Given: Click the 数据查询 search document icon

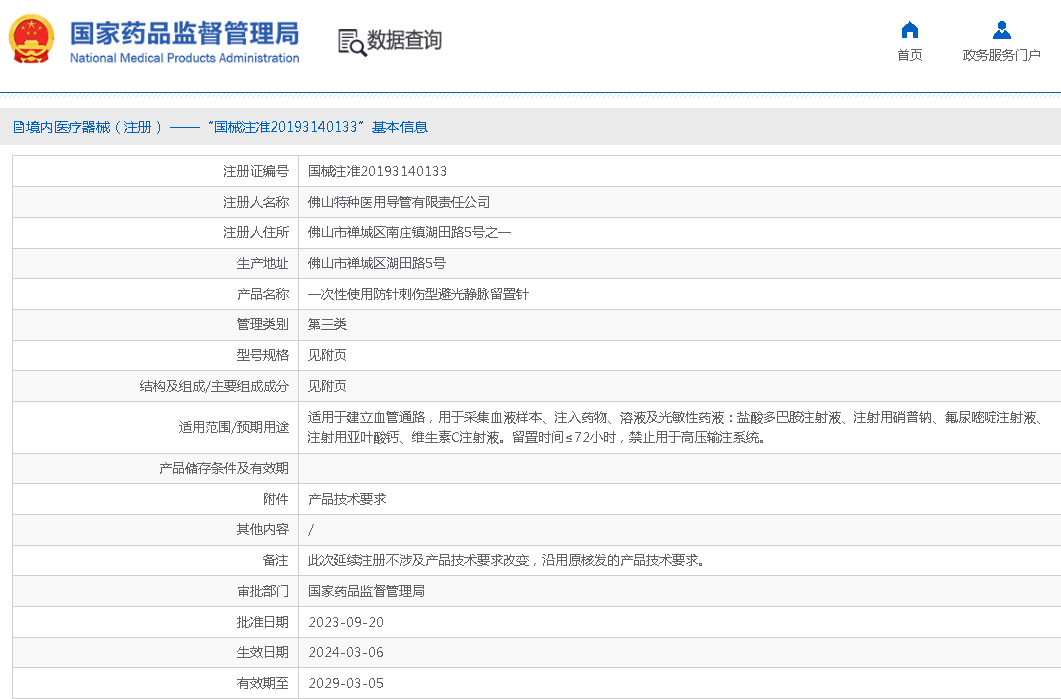Looking at the screenshot, I should point(352,43).
